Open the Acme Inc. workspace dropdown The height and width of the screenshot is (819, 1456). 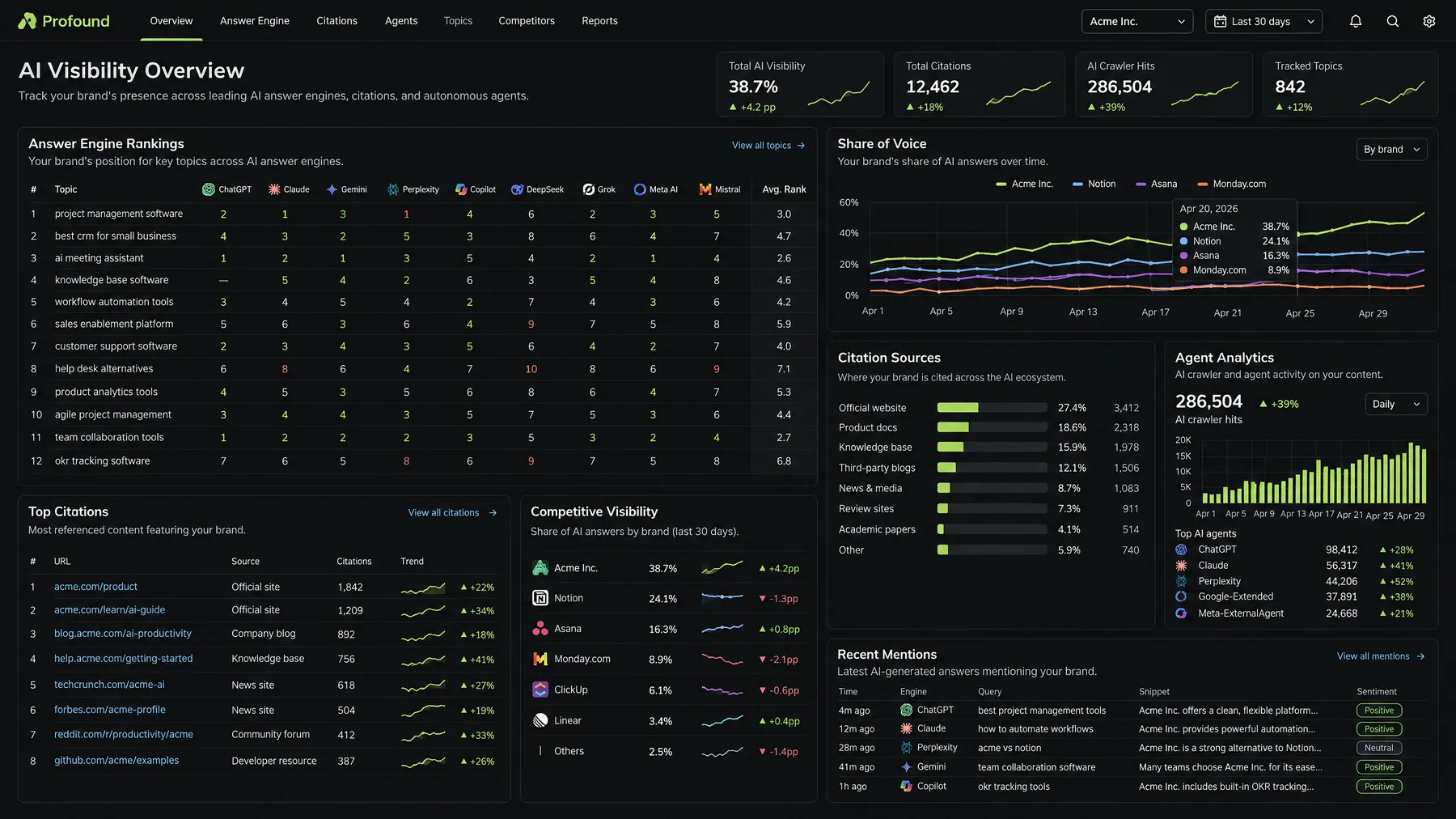coord(1137,22)
